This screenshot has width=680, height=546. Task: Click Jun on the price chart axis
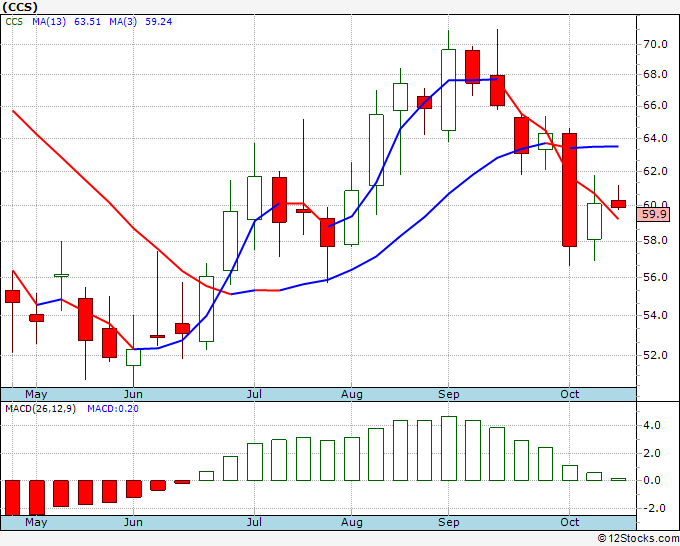click(133, 394)
